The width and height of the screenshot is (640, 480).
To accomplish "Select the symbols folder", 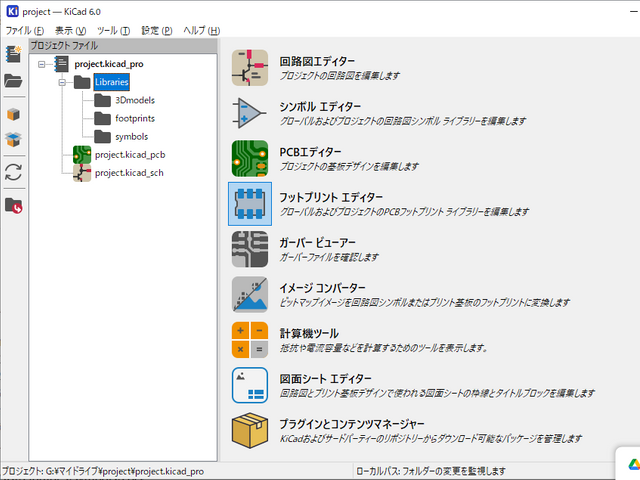I will pos(131,137).
